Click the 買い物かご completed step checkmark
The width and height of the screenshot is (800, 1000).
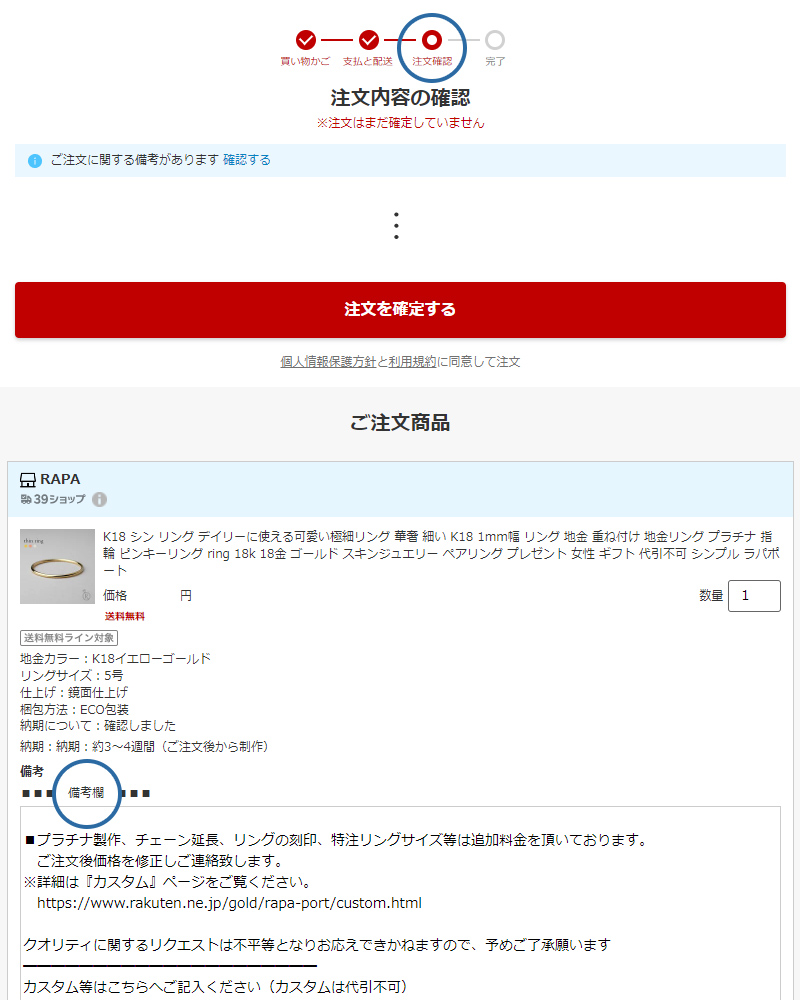pos(306,40)
